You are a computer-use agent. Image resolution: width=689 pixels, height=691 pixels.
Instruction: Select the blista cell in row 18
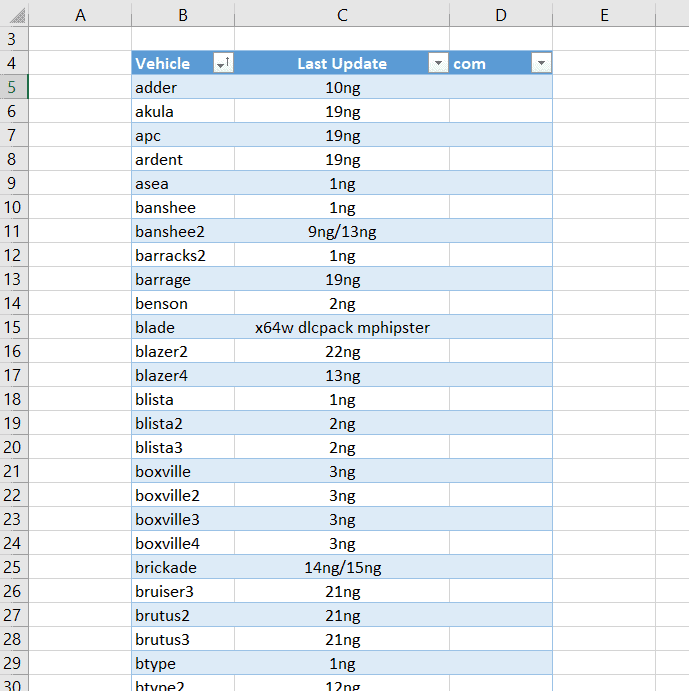tap(183, 399)
